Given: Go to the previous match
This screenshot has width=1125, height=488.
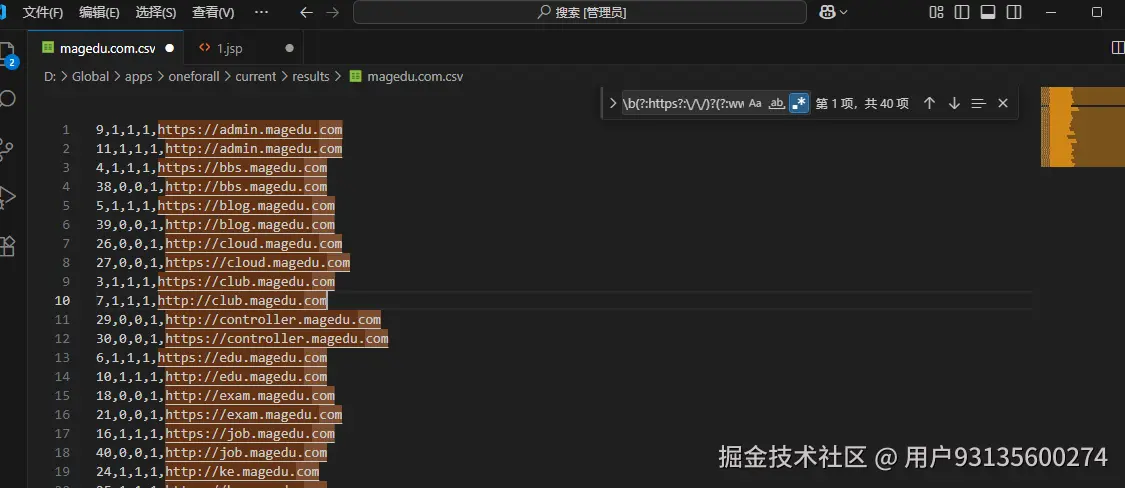Looking at the screenshot, I should (x=929, y=103).
